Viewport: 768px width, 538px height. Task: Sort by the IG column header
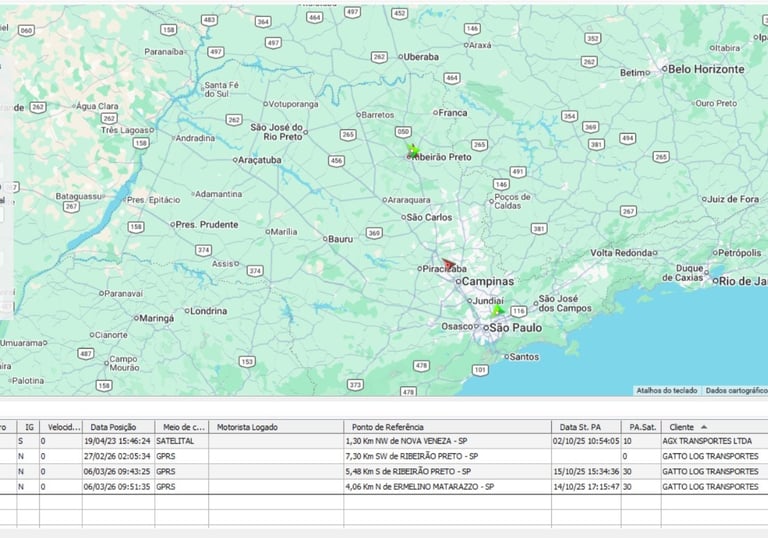pos(29,427)
